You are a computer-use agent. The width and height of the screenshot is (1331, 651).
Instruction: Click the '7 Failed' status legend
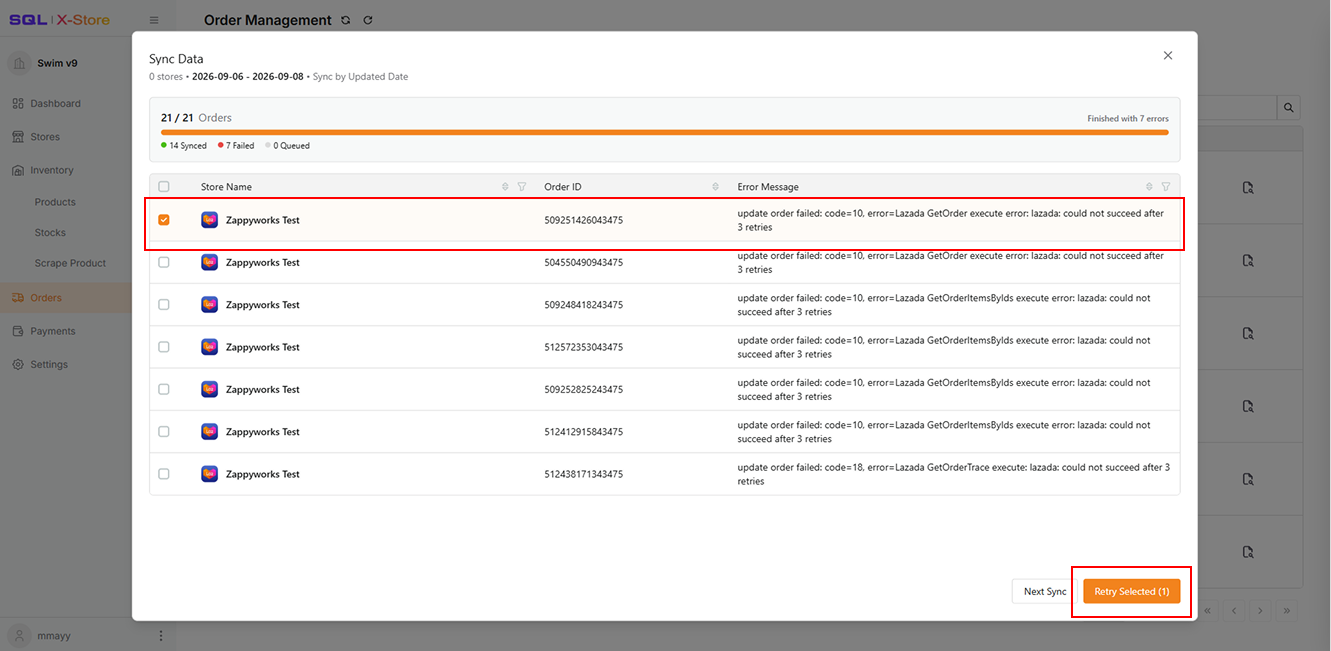pos(236,146)
